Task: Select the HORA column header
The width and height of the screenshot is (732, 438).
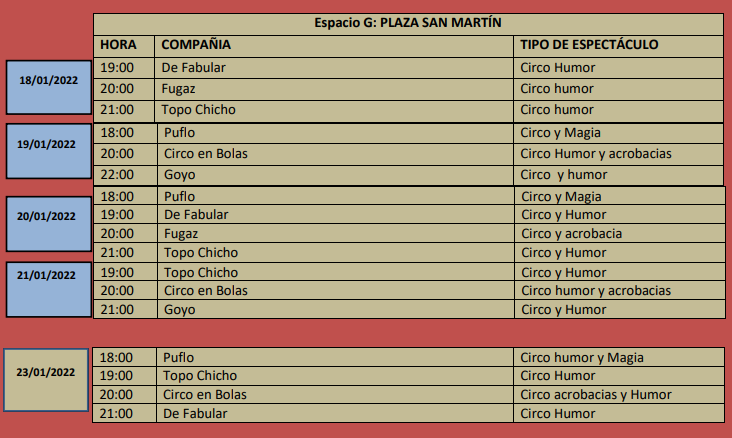Action: pyautogui.click(x=118, y=45)
